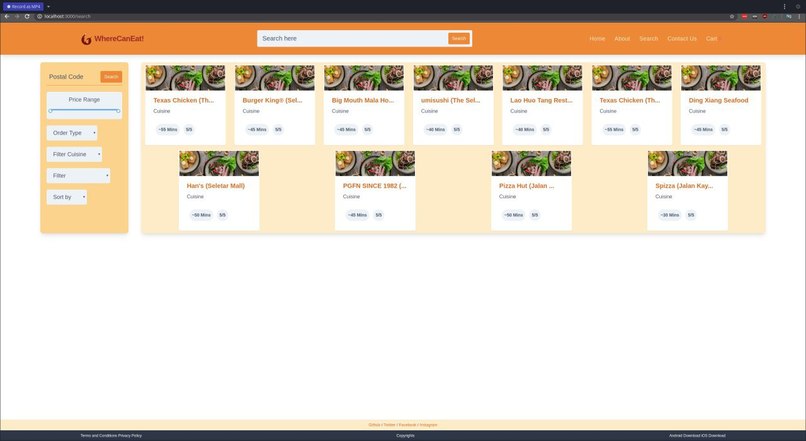806x441 pixels.
Task: Open the PGFN SINCE 1982 (... restaurant title
Action: coord(374,186)
